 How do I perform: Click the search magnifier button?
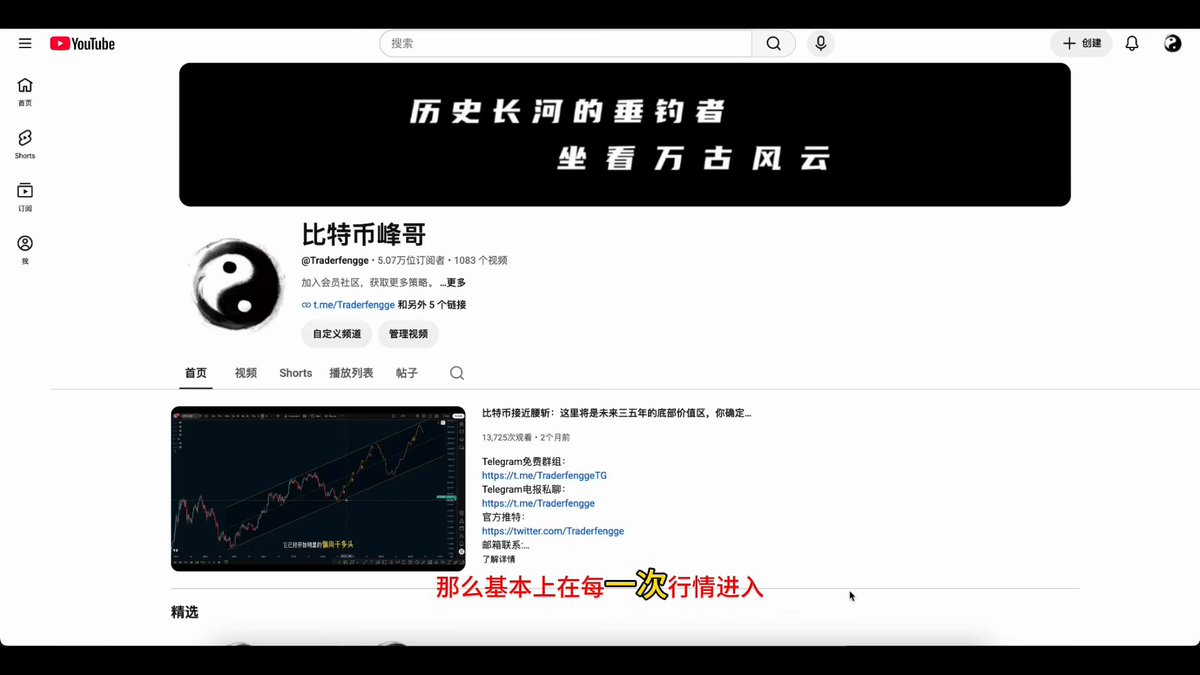pyautogui.click(x=774, y=43)
